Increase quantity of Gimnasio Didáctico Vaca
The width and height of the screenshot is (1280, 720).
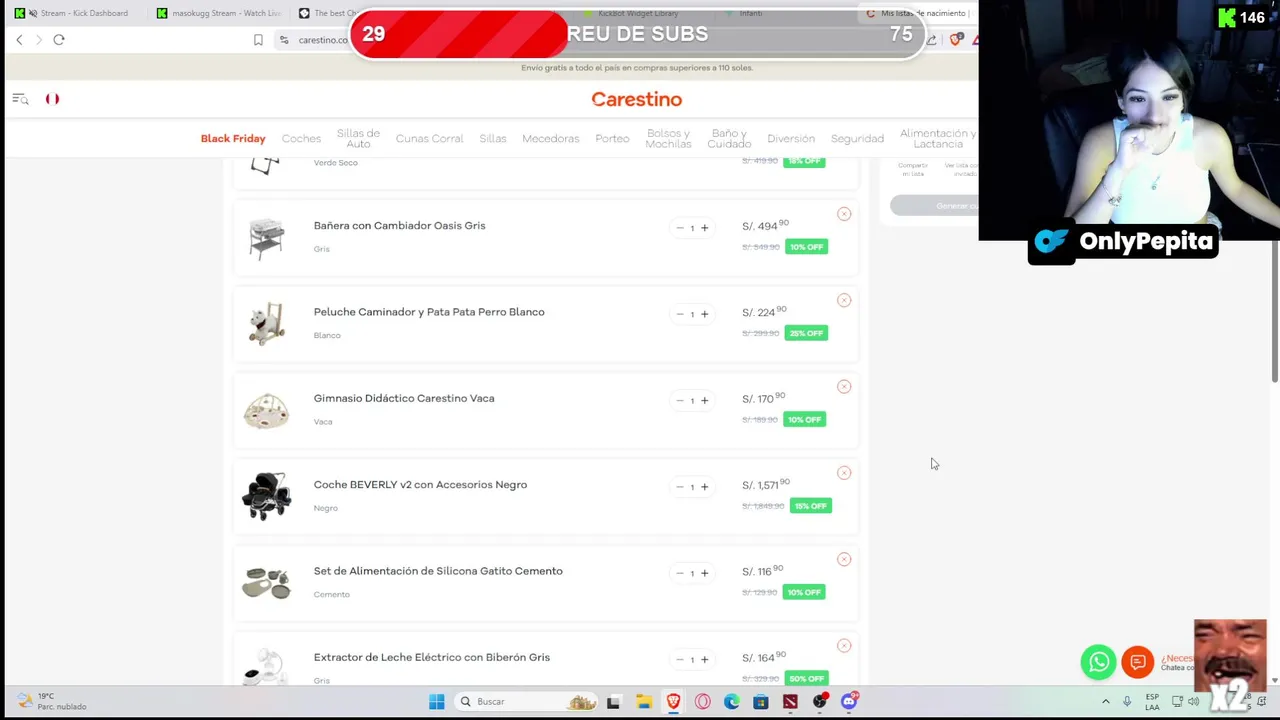pyautogui.click(x=704, y=401)
